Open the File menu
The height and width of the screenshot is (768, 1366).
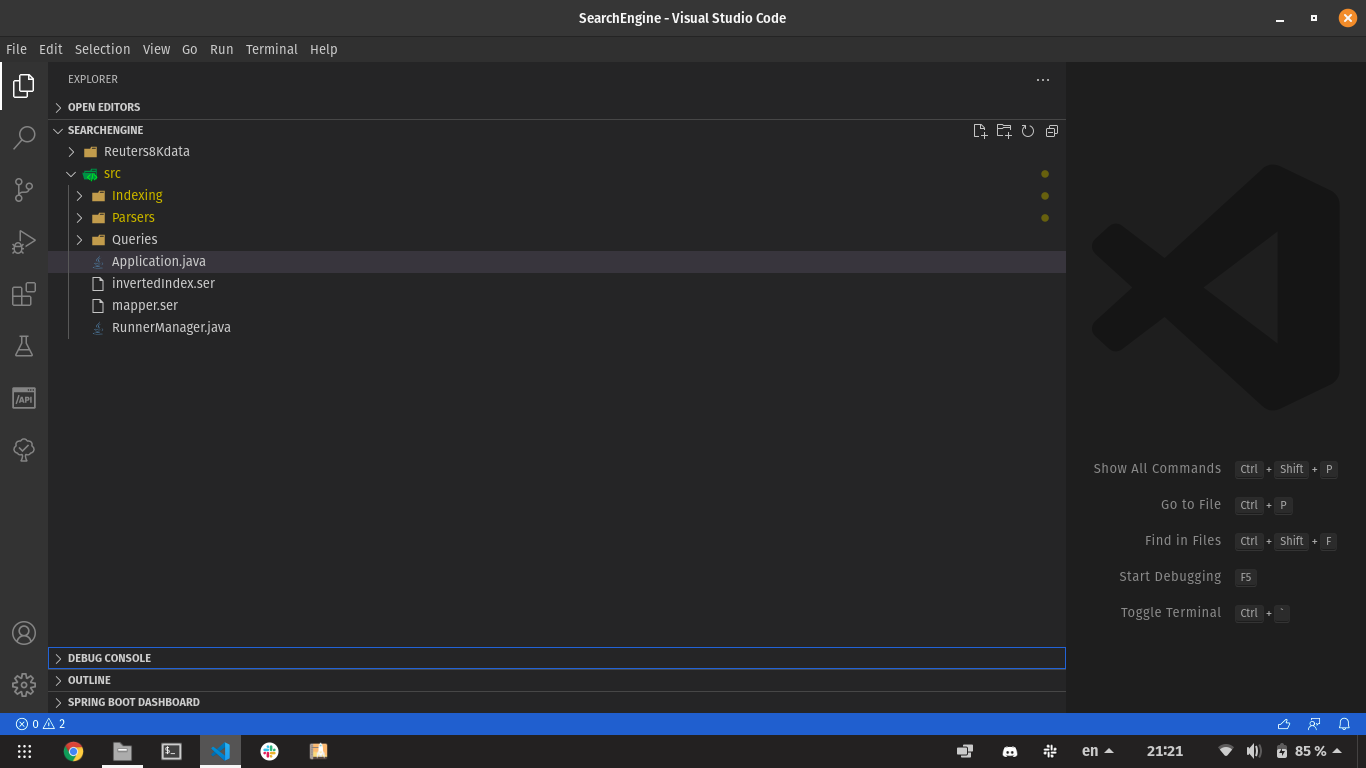(x=16, y=49)
